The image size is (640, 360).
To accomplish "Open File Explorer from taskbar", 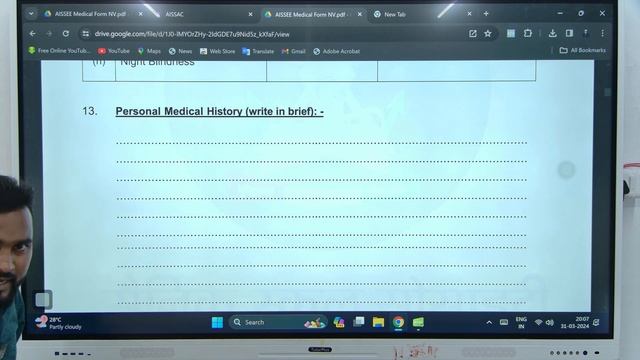I will tap(378, 322).
